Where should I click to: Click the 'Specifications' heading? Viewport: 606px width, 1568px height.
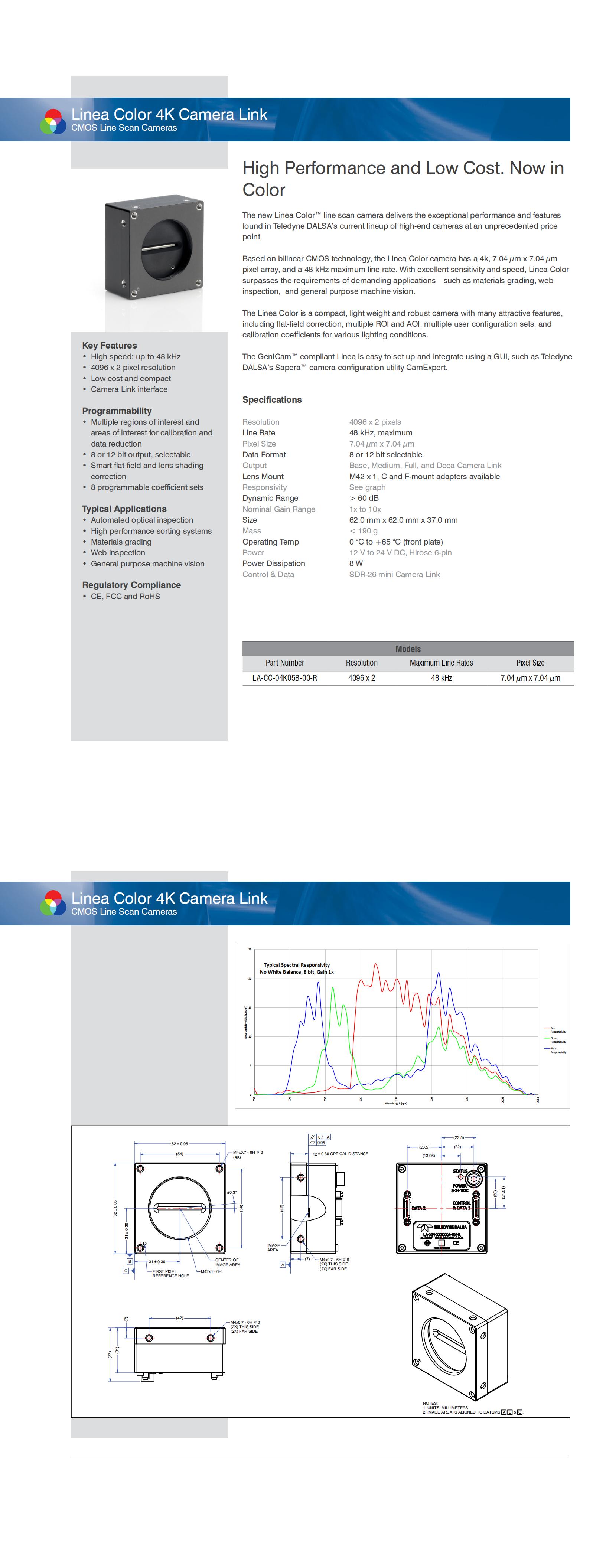tap(272, 400)
